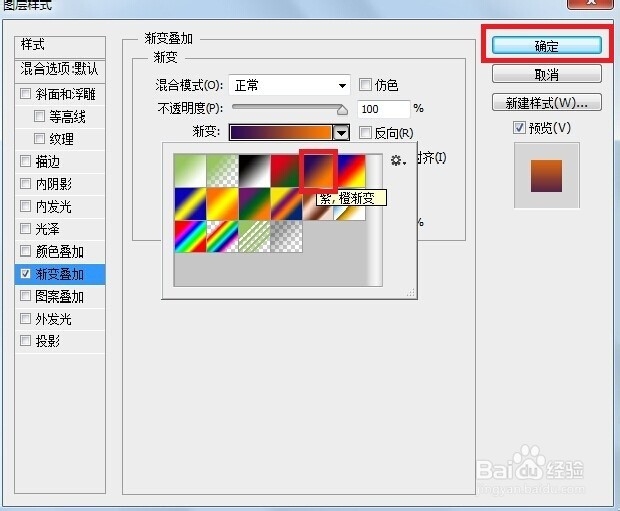Enable the 图案叠加 checkbox
The image size is (620, 511).
coord(25,296)
